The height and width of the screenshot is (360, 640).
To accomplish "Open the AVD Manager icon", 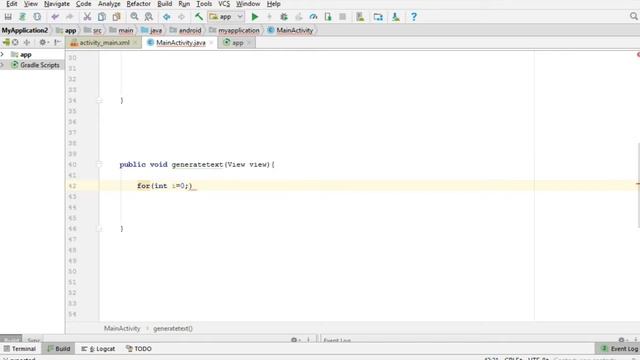I will coord(360,17).
